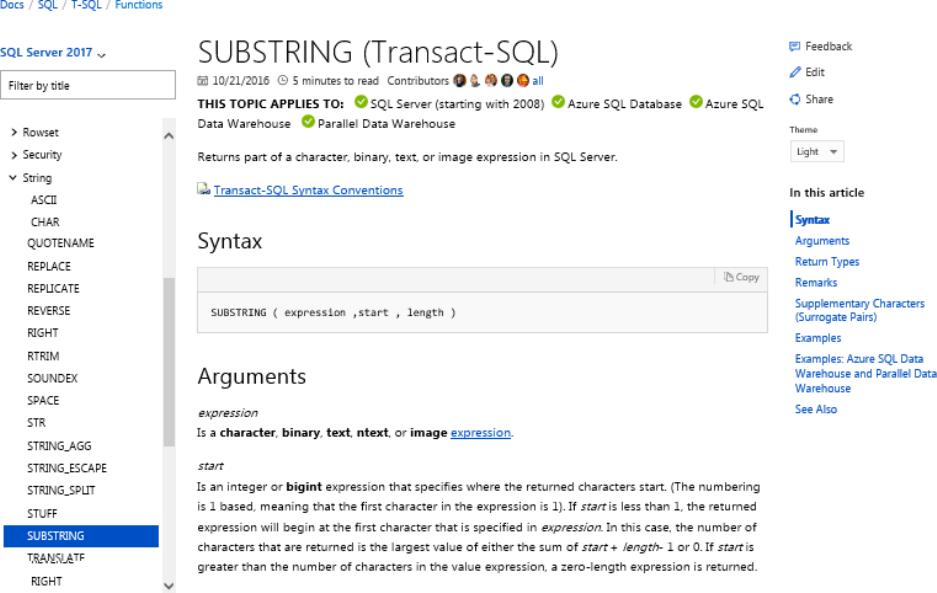Jump to Return Types section
Image resolution: width=937 pixels, height=593 pixels.
click(827, 262)
